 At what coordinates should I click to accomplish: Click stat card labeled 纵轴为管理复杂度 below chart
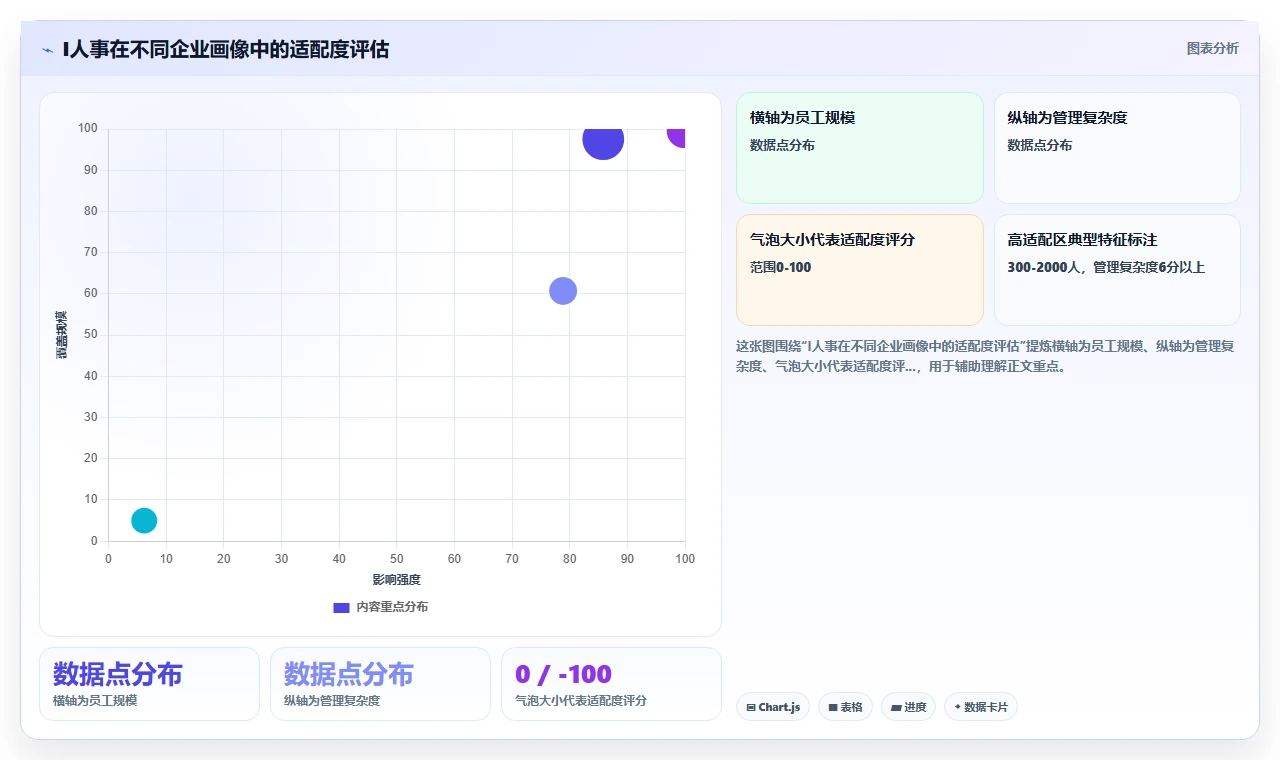(380, 684)
